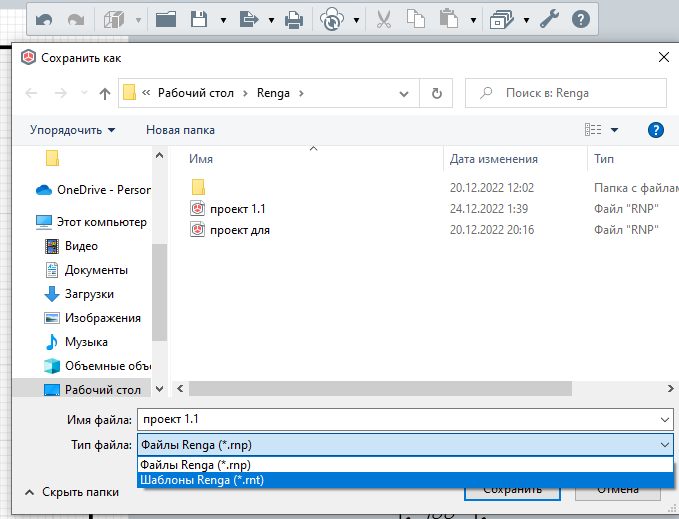Image resolution: width=679 pixels, height=519 pixels.
Task: Click the Имя файла input field
Action: coord(397,419)
